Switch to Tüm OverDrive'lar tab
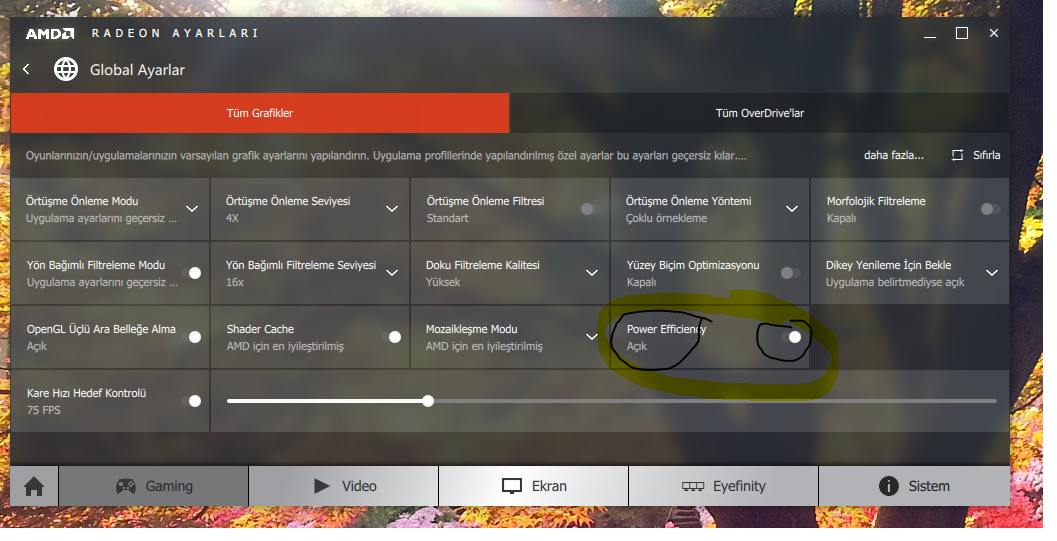This screenshot has width=1057, height=541. pyautogui.click(x=760, y=113)
